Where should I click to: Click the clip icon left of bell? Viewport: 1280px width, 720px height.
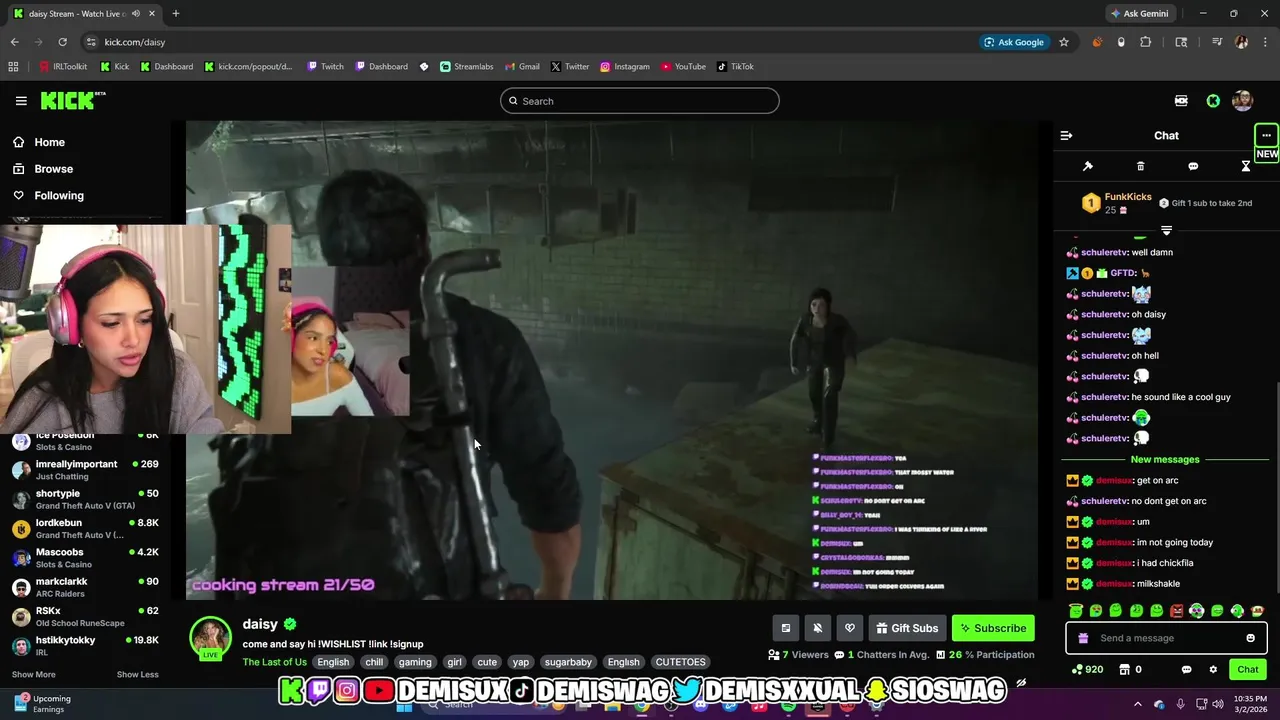click(x=786, y=628)
